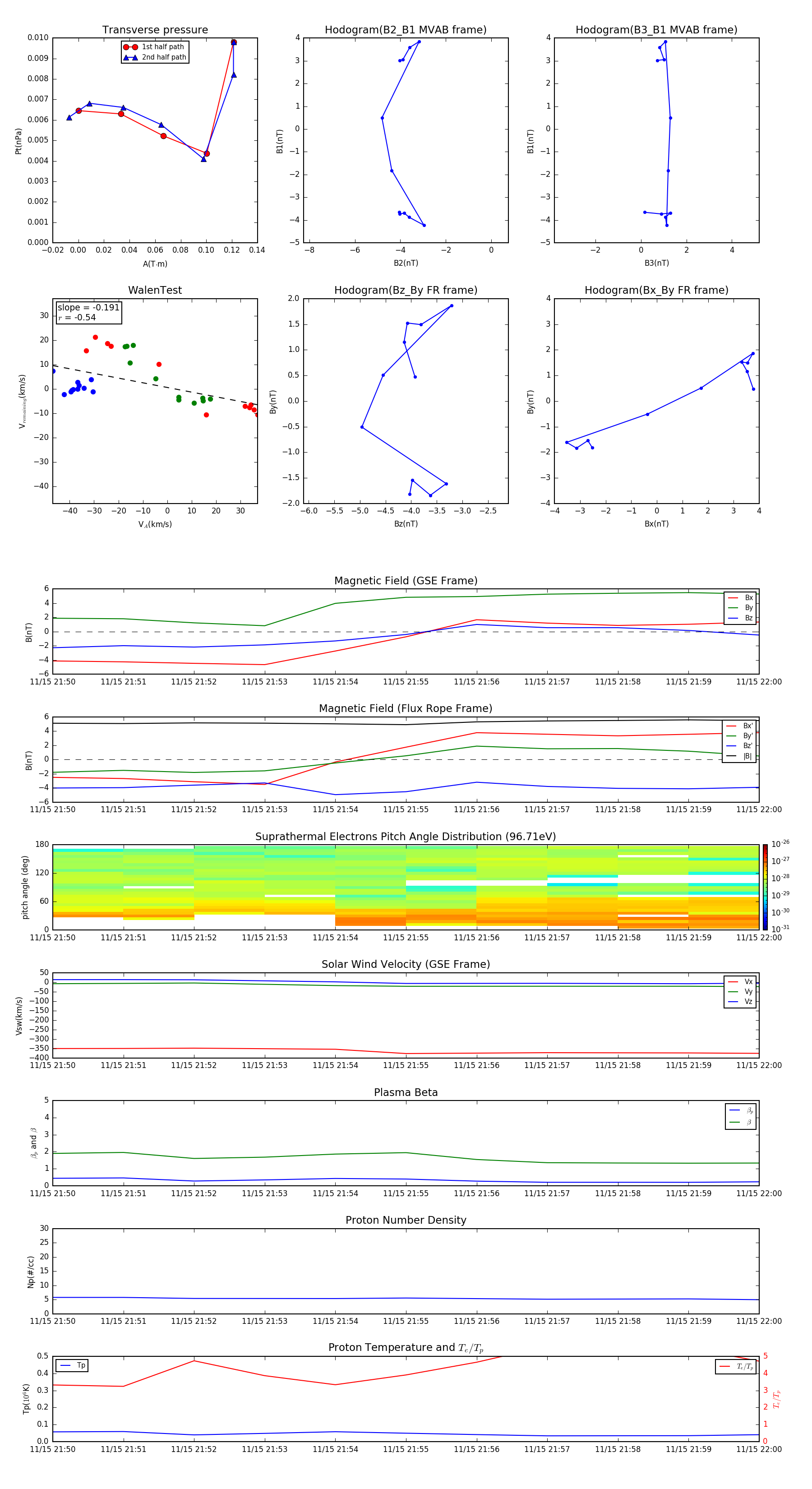The image size is (812, 1489).
Task: Click the topmost red point in Transverse pressure plot
Action: tap(234, 42)
